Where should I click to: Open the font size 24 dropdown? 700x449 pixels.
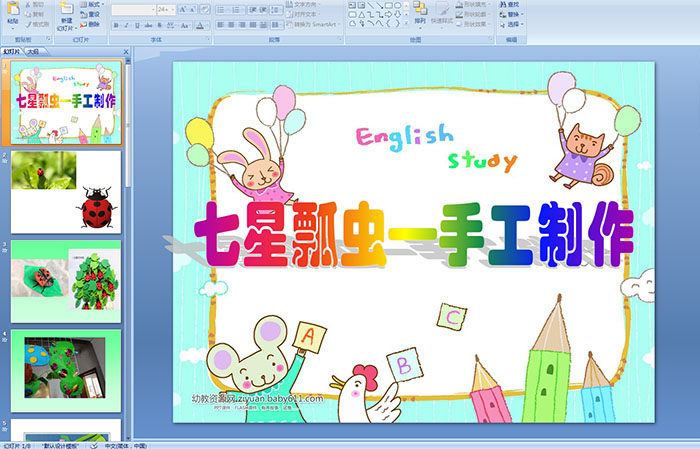(167, 9)
